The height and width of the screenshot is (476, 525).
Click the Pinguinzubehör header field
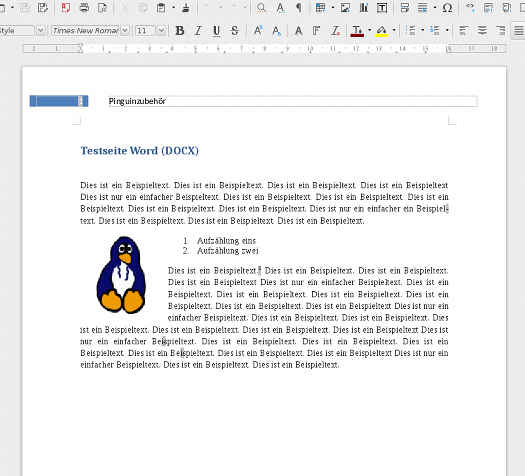coord(293,101)
